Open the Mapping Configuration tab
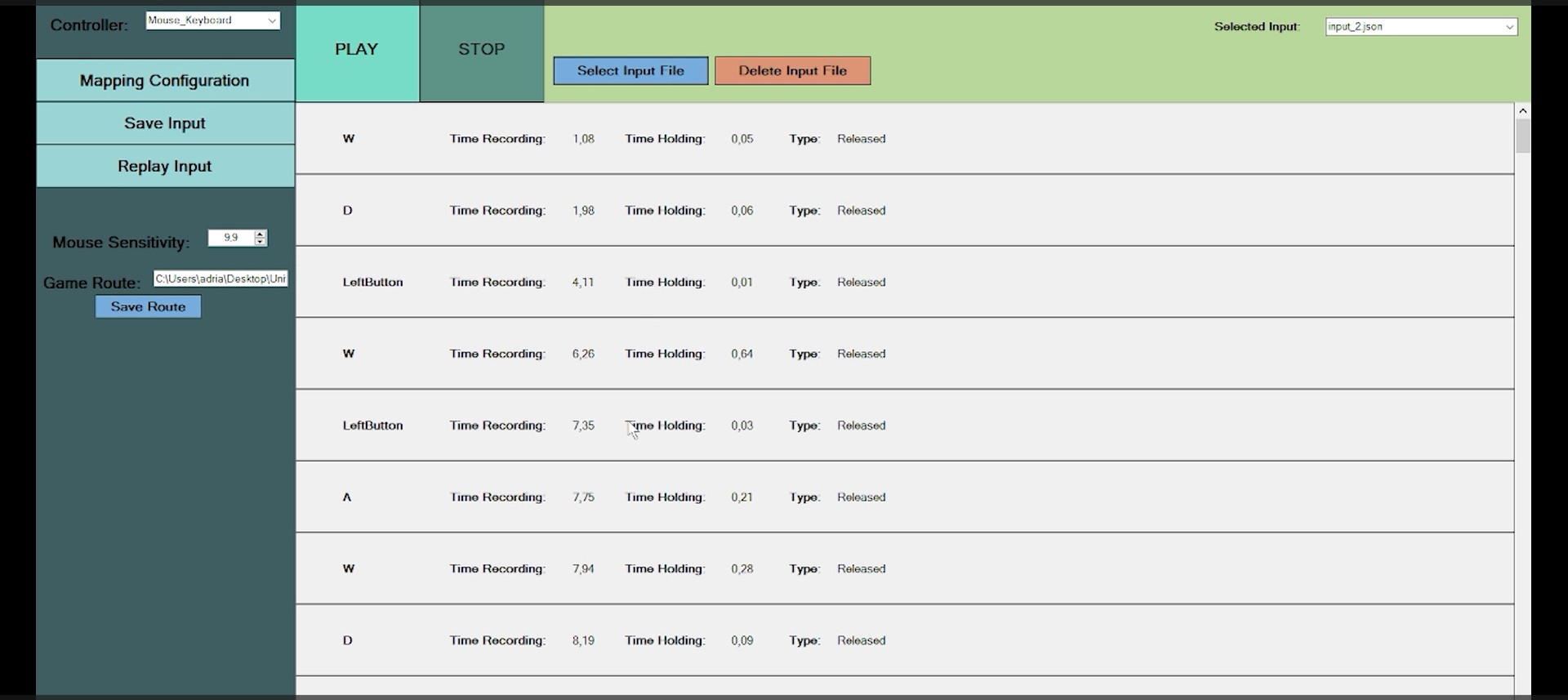The image size is (1568, 700). (x=165, y=80)
